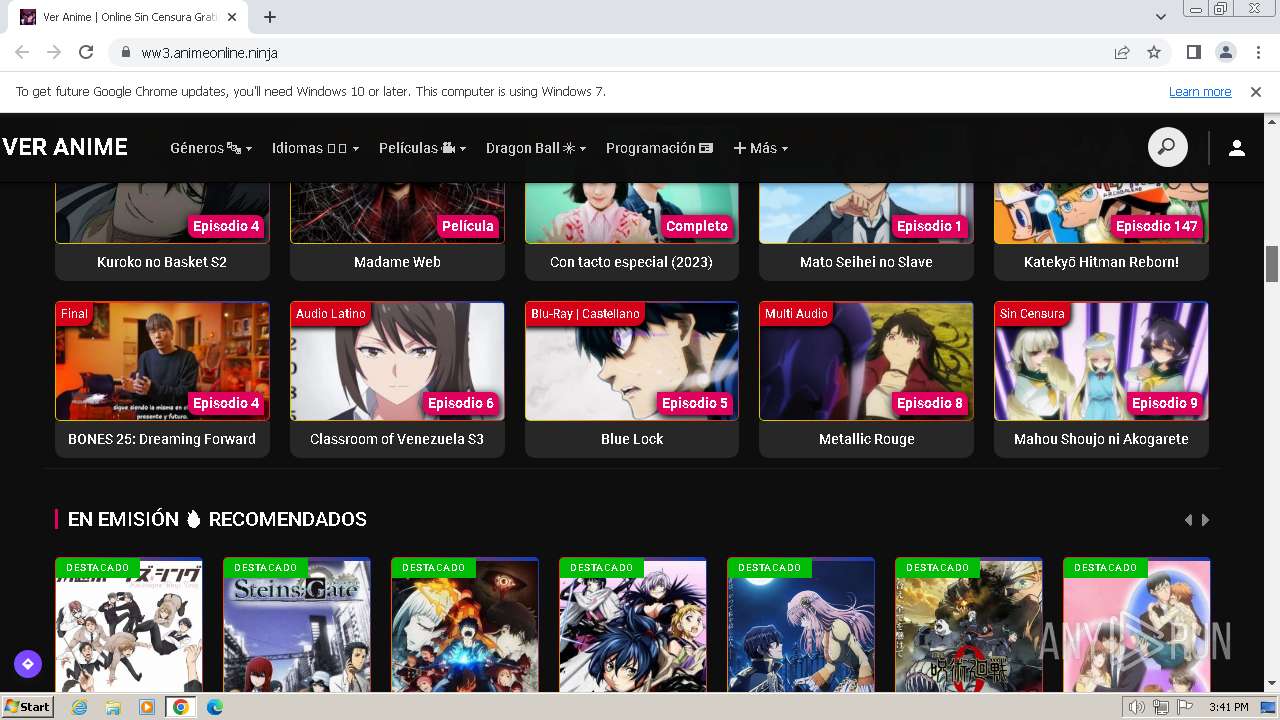Show next recommended carousel items
Viewport: 1280px width, 720px height.
coord(1205,520)
